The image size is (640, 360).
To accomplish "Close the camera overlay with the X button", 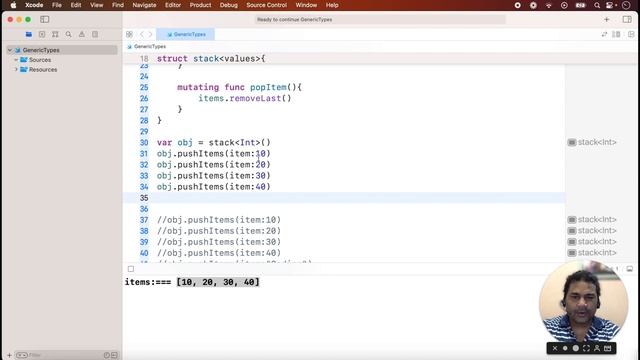I will 555,348.
